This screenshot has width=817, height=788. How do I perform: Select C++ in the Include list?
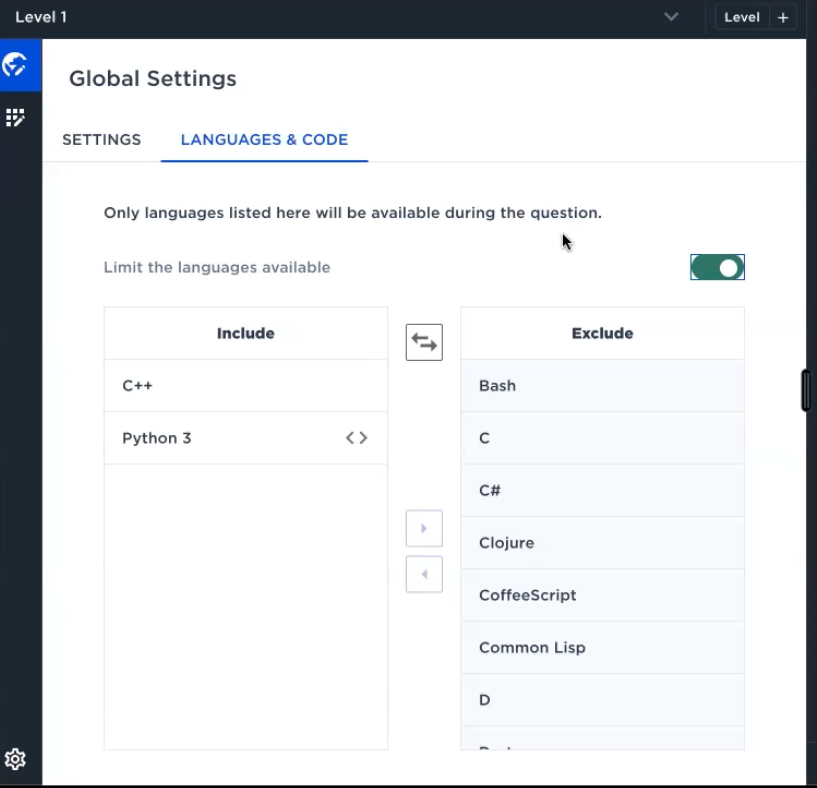(138, 386)
